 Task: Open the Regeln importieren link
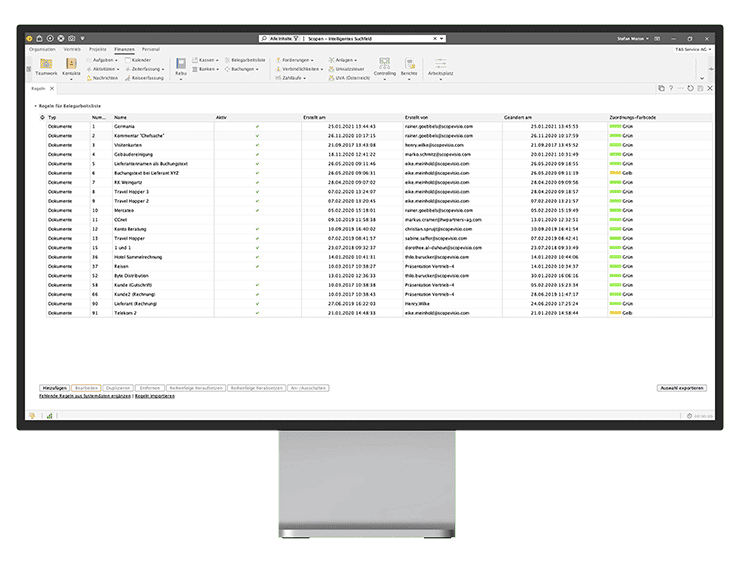tap(155, 396)
